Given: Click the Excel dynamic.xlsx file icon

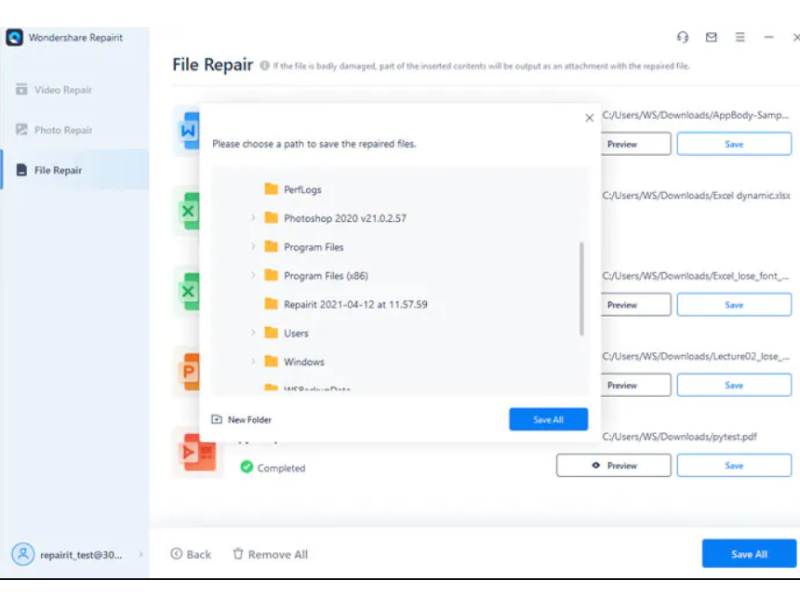Looking at the screenshot, I should [x=188, y=211].
